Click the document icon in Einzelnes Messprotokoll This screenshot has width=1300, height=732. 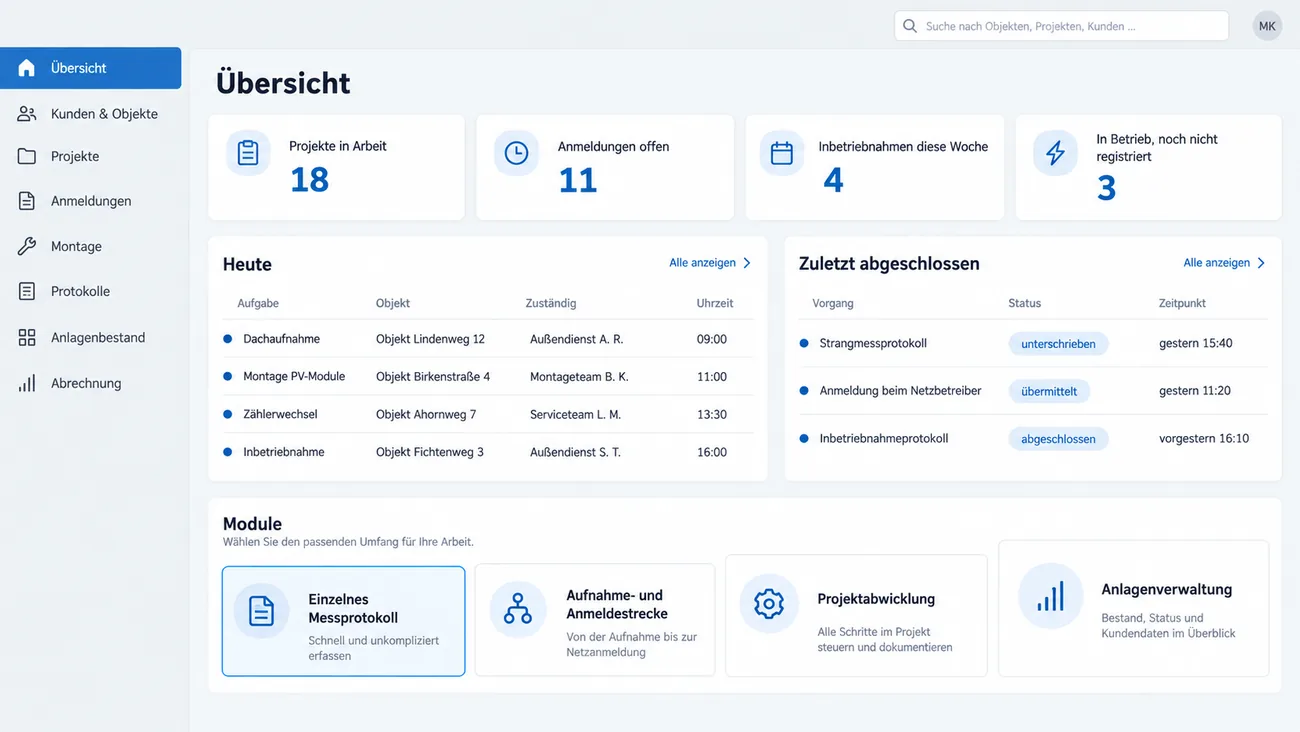(261, 610)
